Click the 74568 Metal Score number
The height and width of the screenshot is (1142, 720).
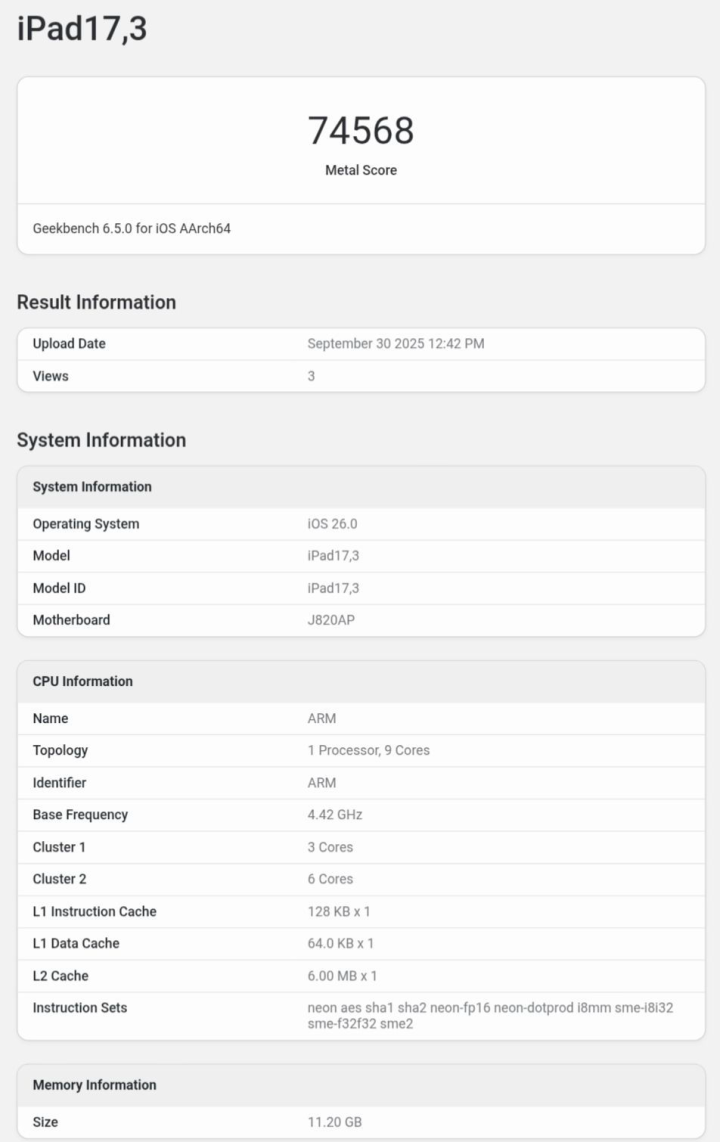pos(360,131)
